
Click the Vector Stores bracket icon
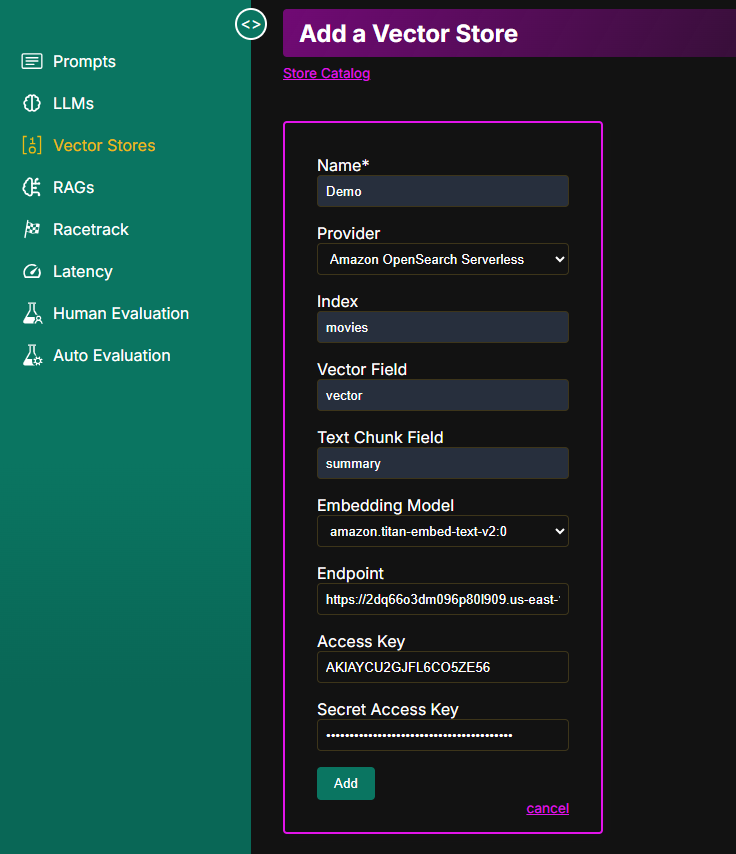point(32,145)
